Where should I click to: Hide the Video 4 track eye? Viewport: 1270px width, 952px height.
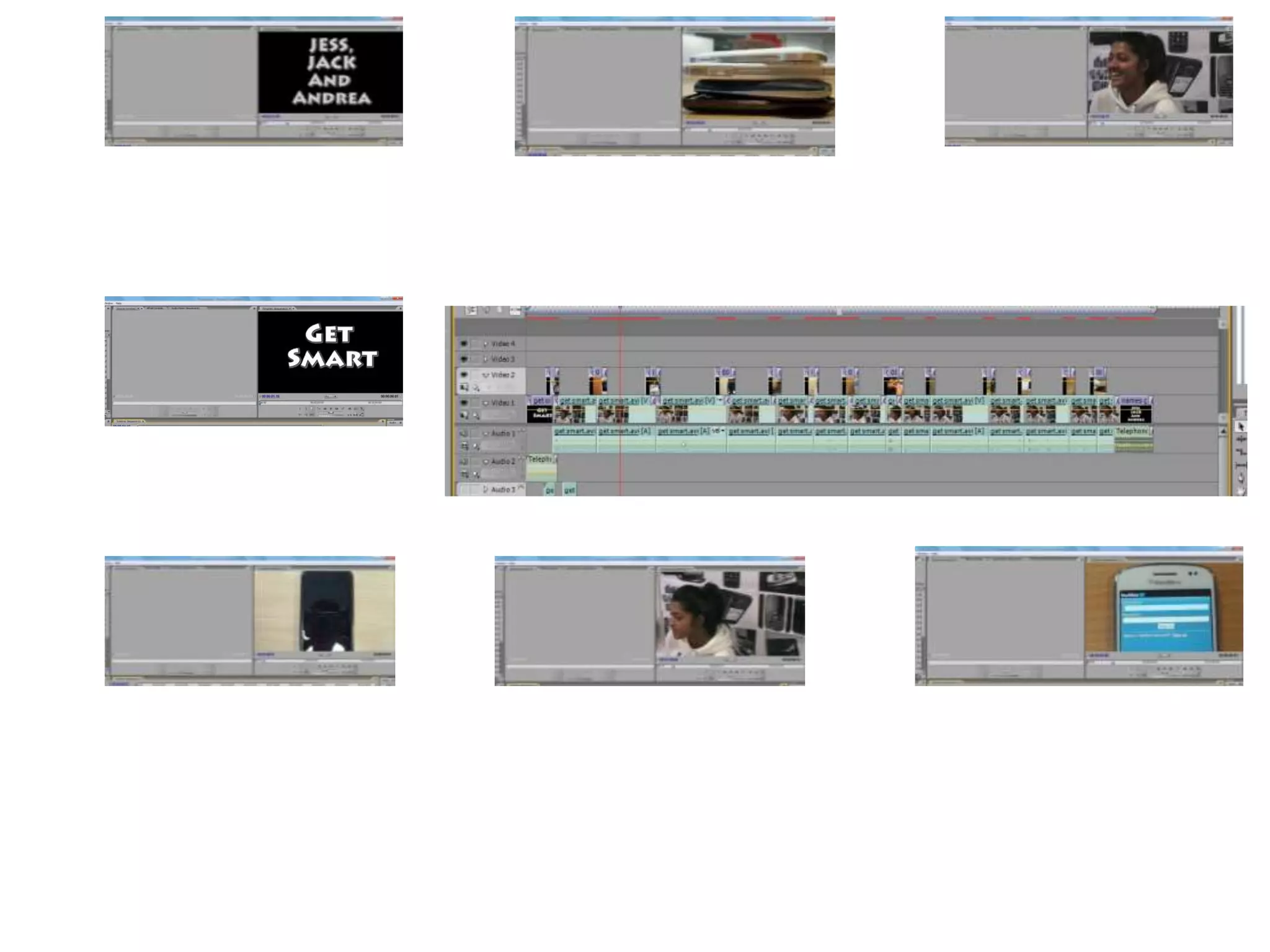coord(464,343)
